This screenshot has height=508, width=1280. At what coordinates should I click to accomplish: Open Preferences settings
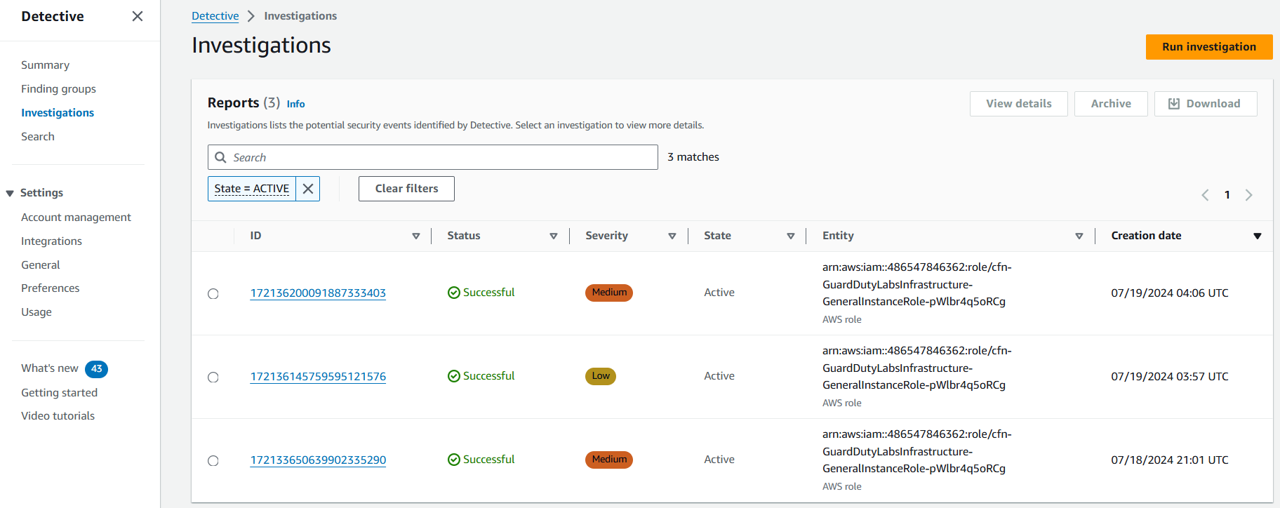tap(50, 288)
